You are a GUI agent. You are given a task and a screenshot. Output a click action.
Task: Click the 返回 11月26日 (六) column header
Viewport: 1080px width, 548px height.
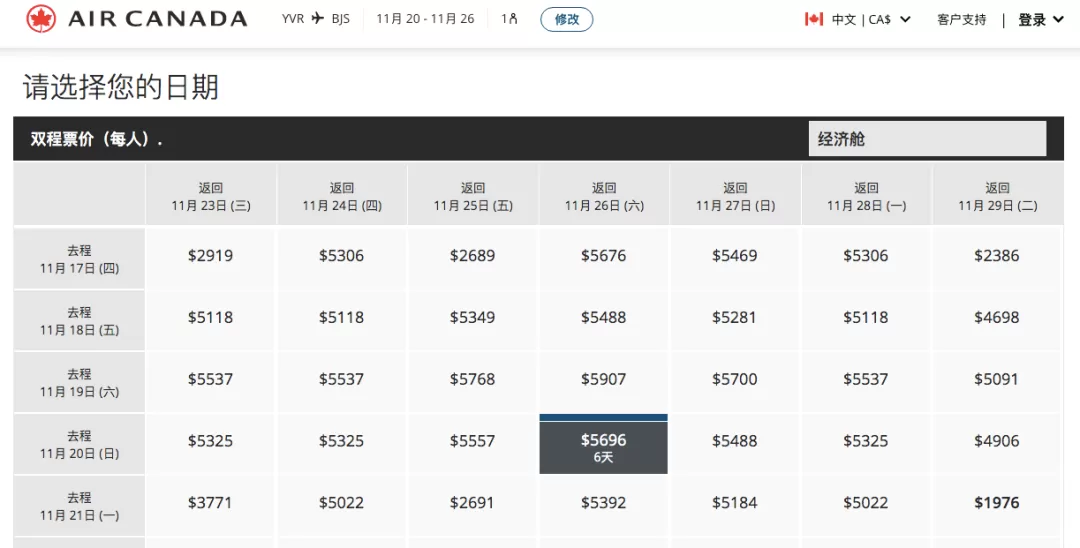pos(604,196)
